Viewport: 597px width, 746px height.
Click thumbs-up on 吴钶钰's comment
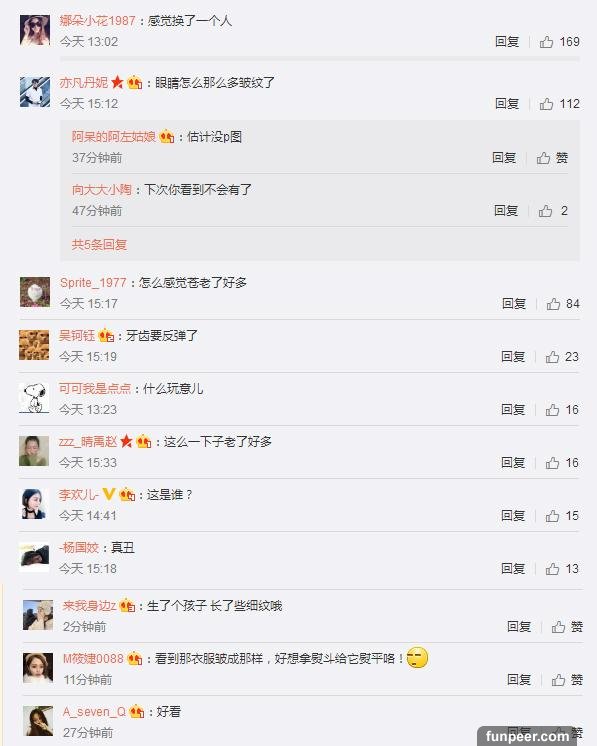click(552, 357)
